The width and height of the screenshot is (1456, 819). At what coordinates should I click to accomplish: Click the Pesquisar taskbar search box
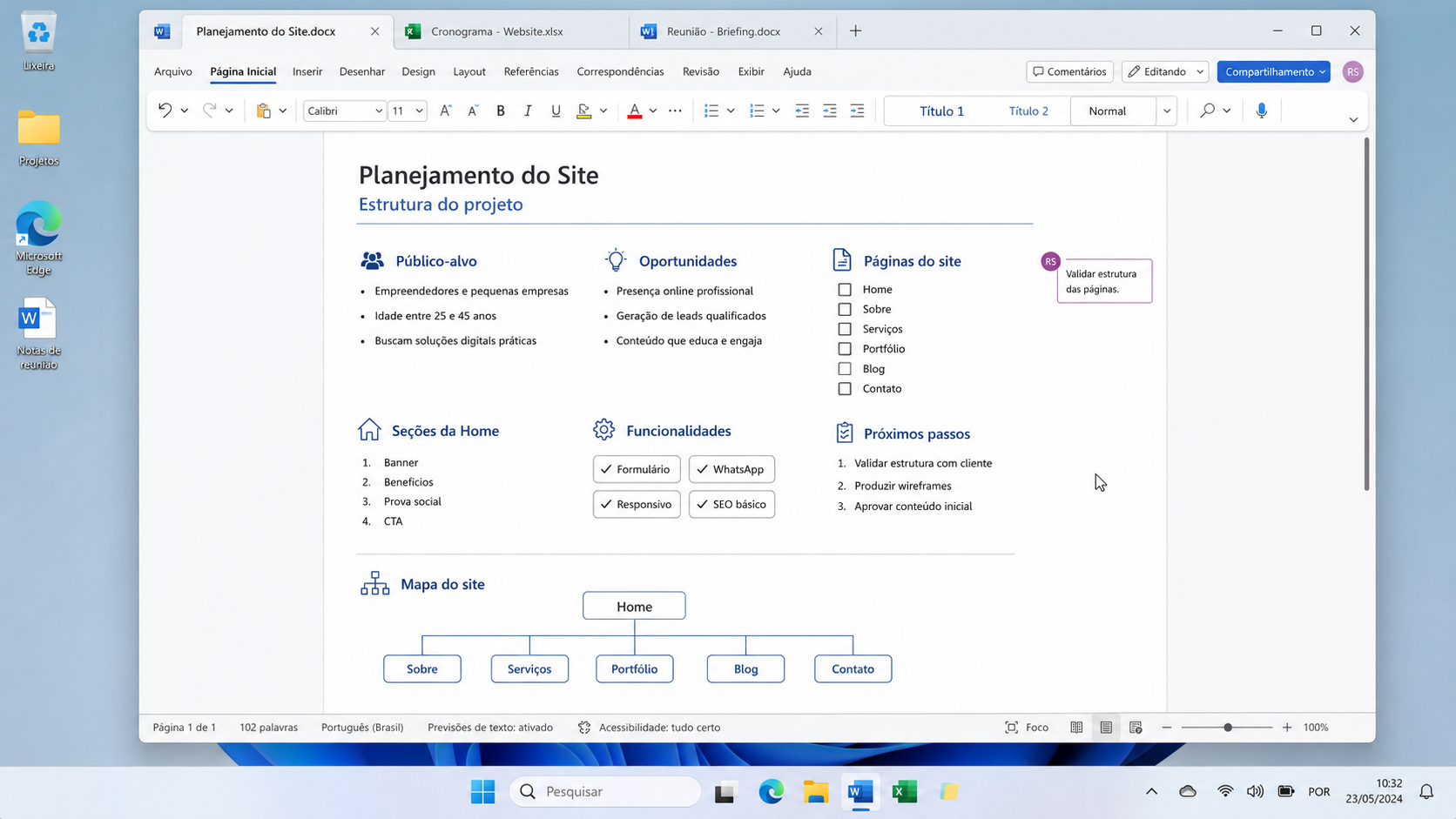(x=605, y=791)
